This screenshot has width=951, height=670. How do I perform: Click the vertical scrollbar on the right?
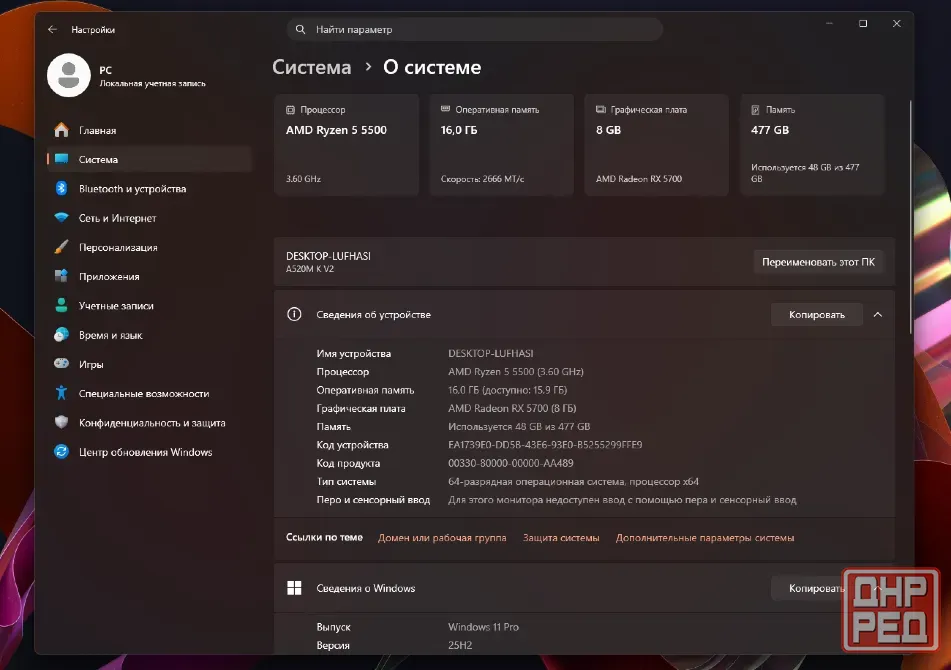tap(910, 217)
